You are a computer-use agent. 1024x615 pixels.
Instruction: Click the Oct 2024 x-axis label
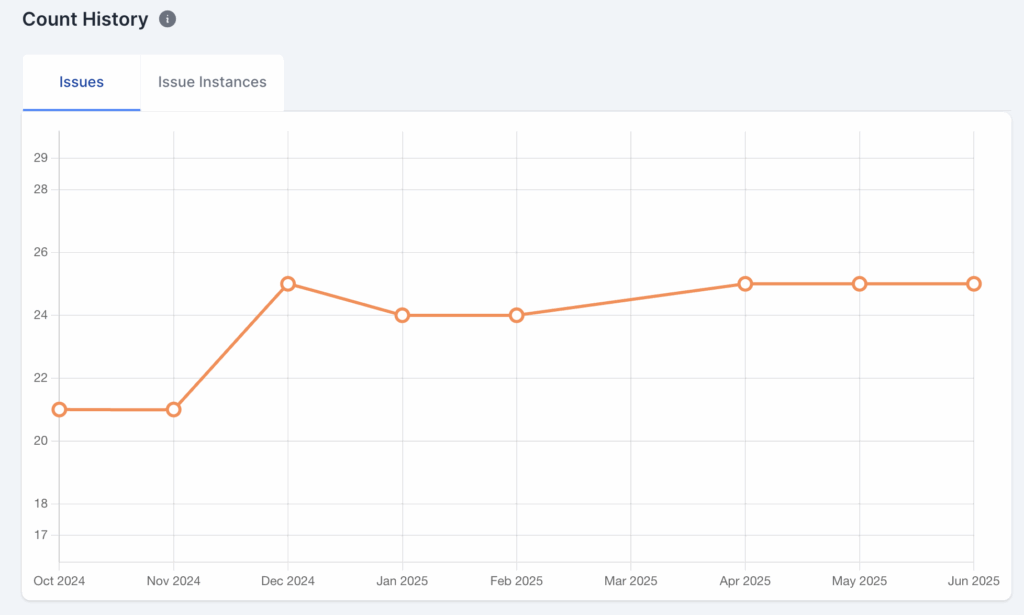pos(59,581)
